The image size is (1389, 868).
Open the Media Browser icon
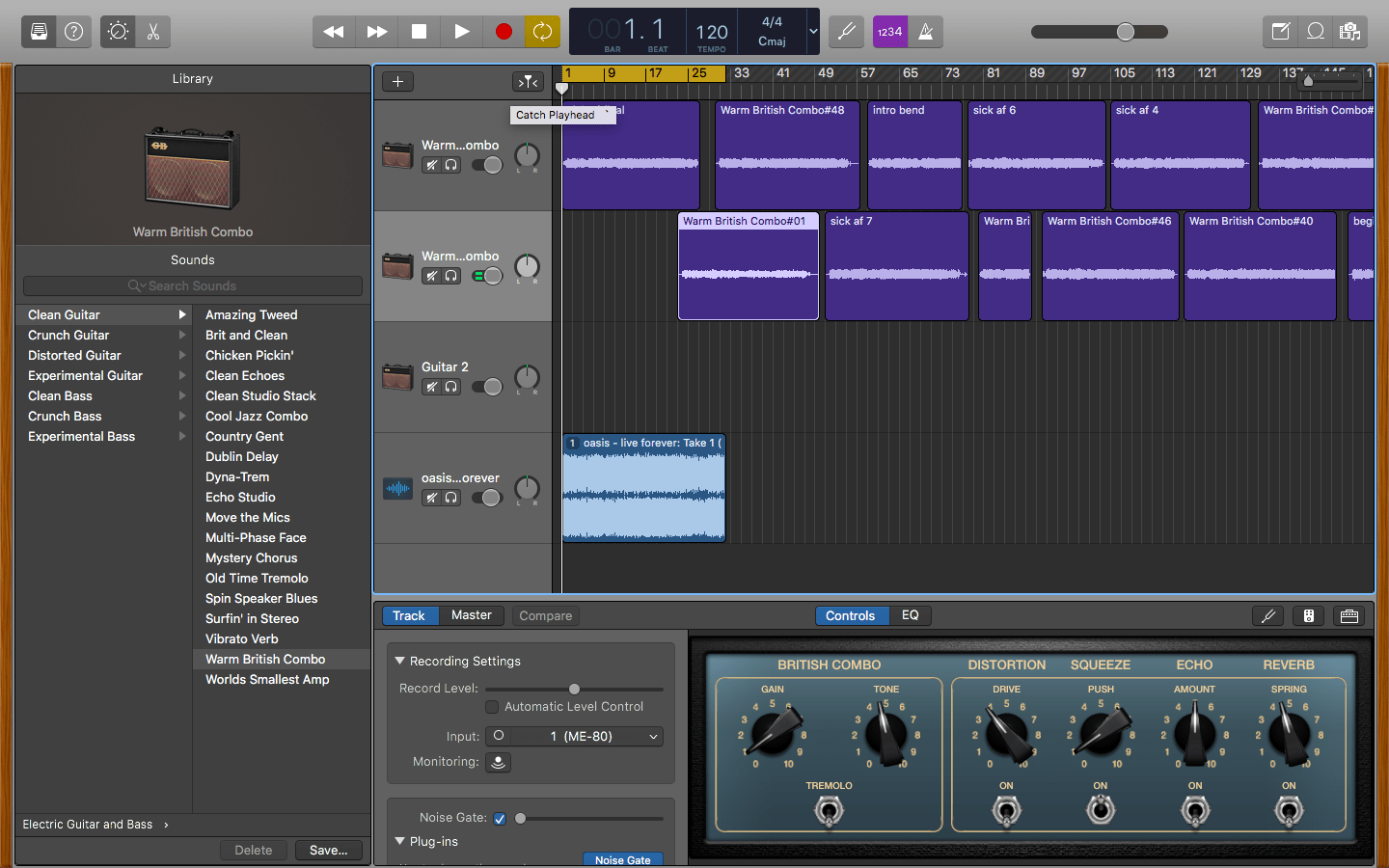point(1349,32)
